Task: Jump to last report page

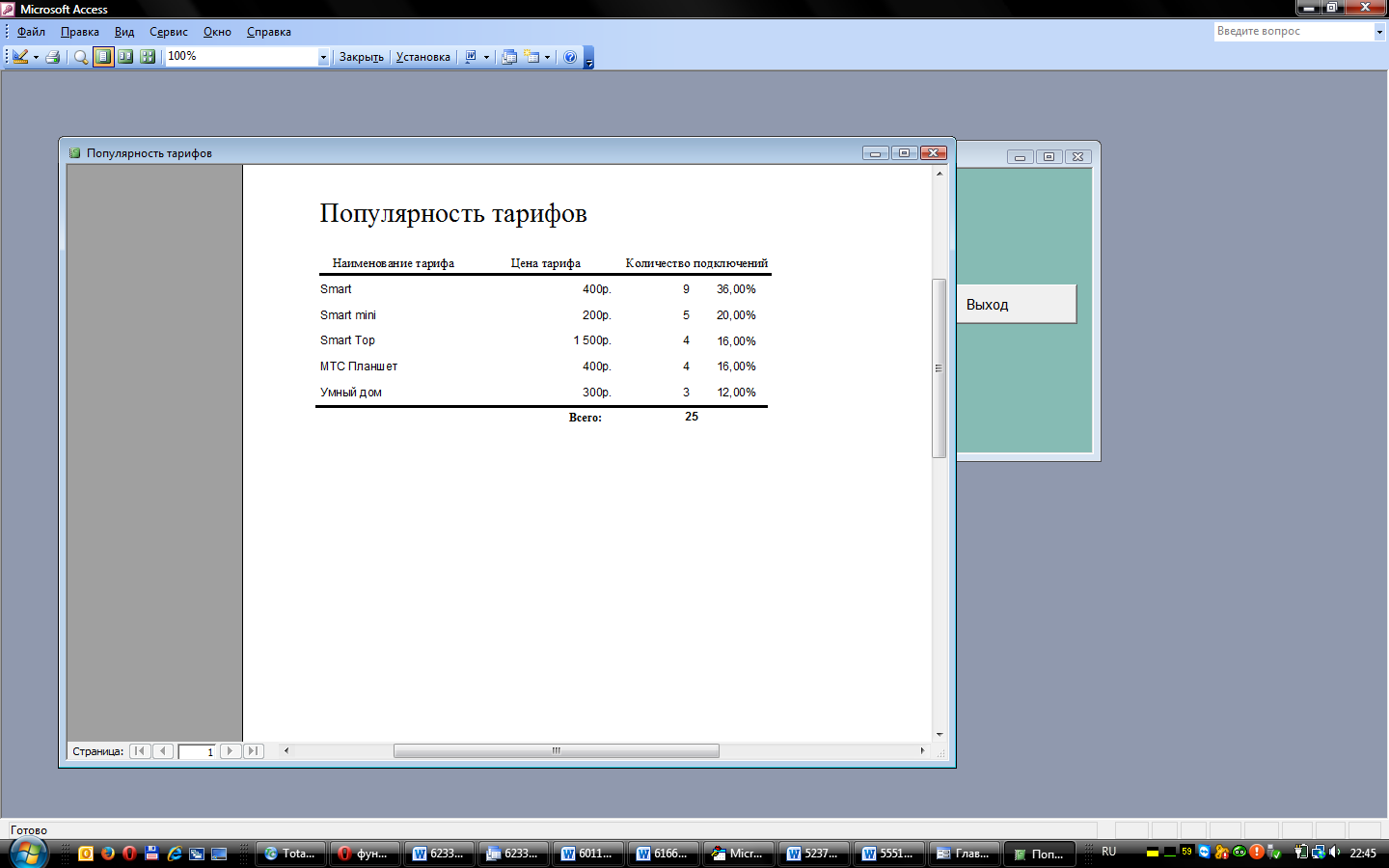Action: [253, 751]
